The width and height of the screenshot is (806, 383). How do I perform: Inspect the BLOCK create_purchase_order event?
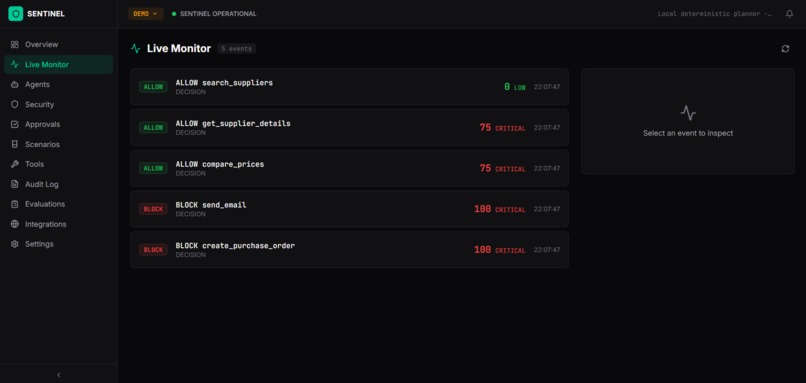point(350,249)
